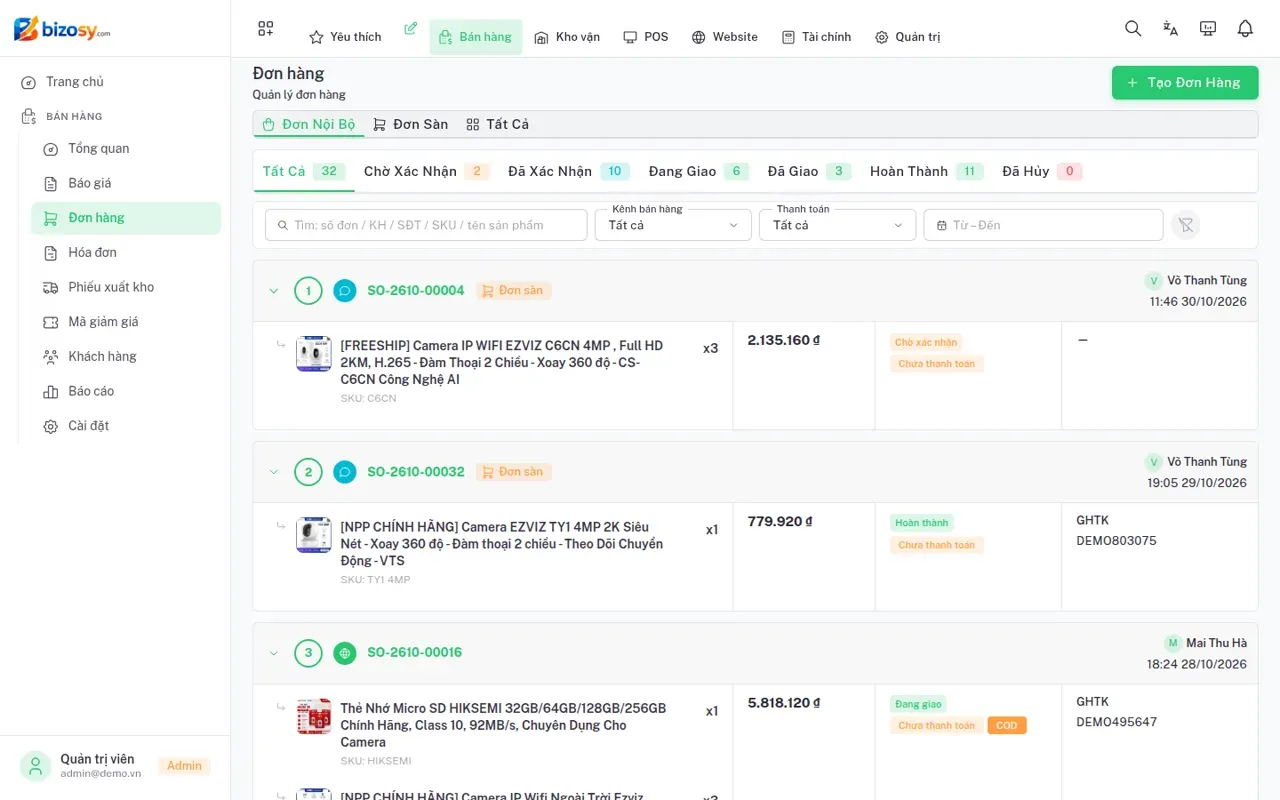Open the search magnifier icon
This screenshot has height=800, width=1280.
(1133, 29)
